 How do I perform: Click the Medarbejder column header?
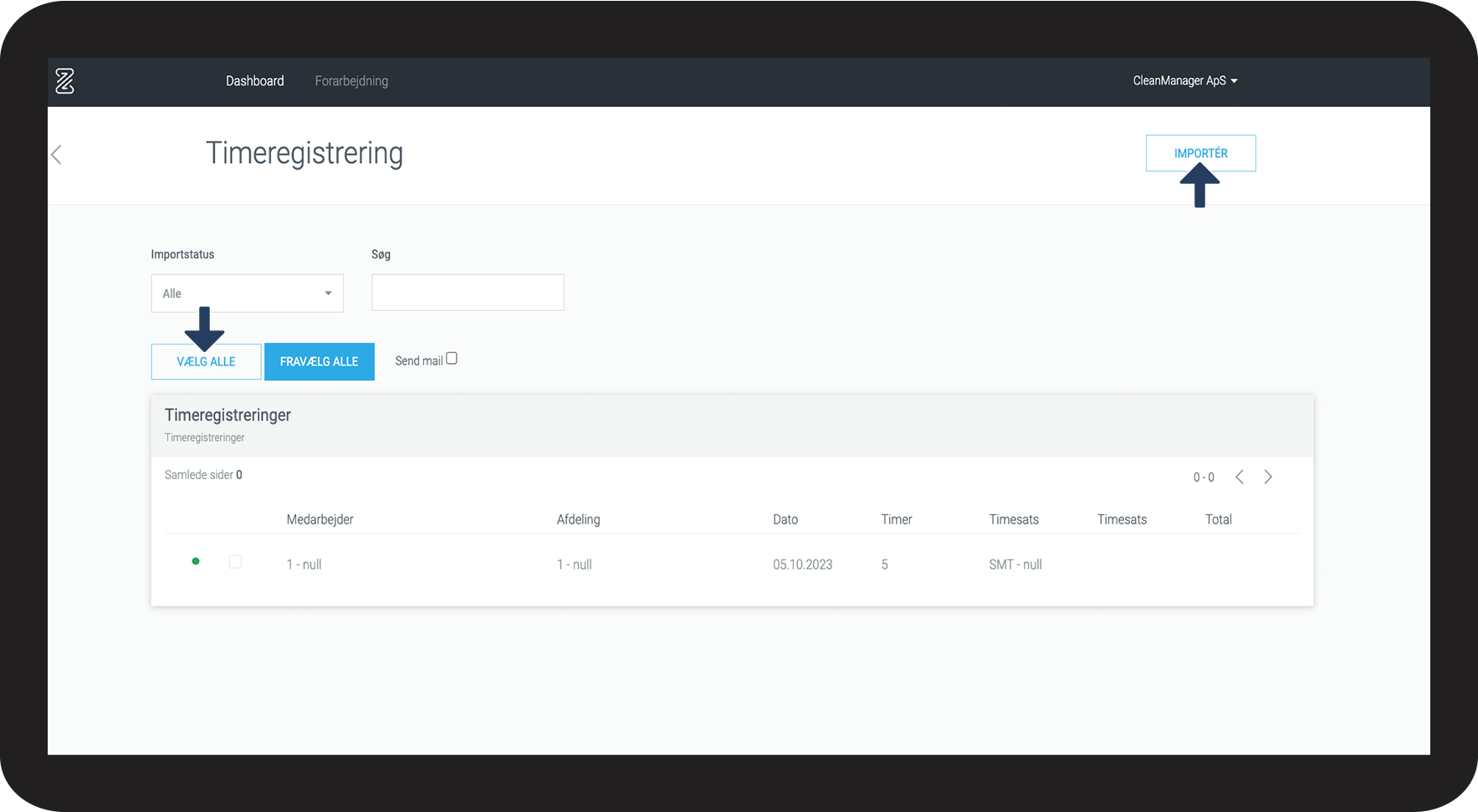(x=320, y=519)
